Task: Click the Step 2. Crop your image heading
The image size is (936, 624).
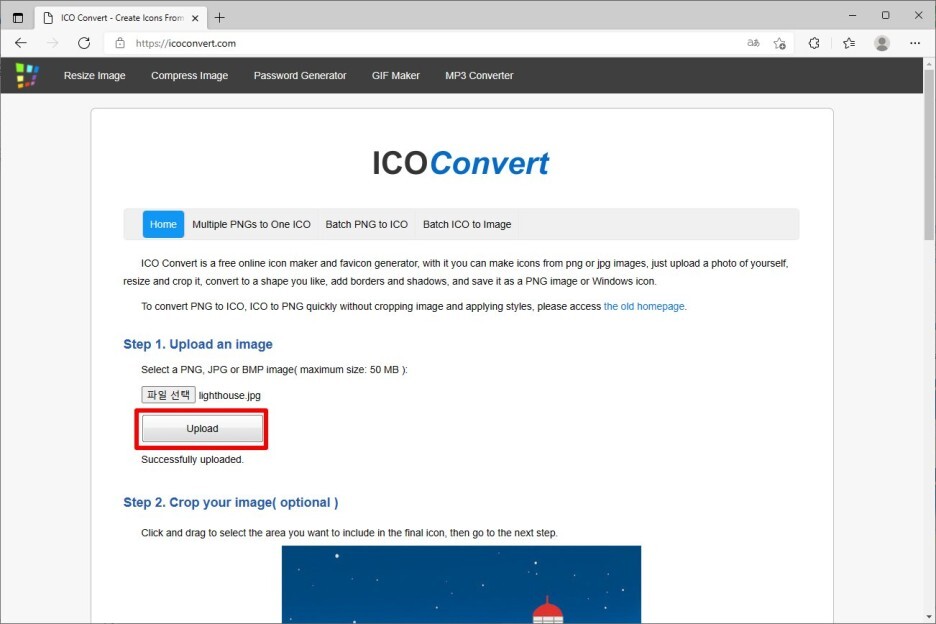Action: click(x=230, y=503)
